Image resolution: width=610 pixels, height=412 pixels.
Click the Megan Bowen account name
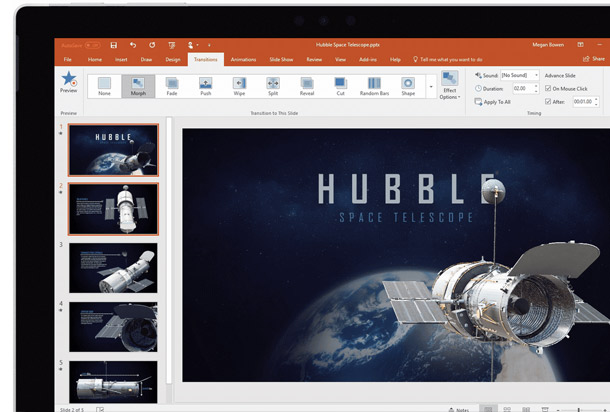click(x=548, y=45)
